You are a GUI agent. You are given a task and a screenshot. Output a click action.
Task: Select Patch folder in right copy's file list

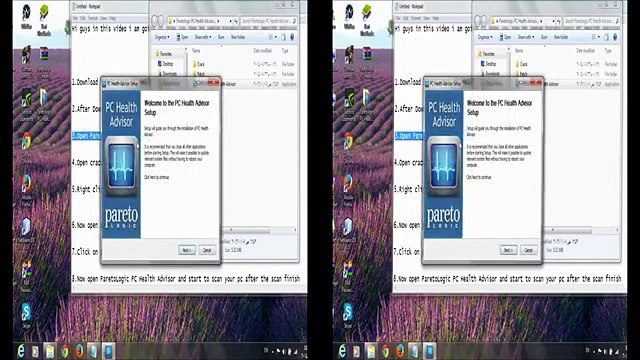tap(522, 74)
